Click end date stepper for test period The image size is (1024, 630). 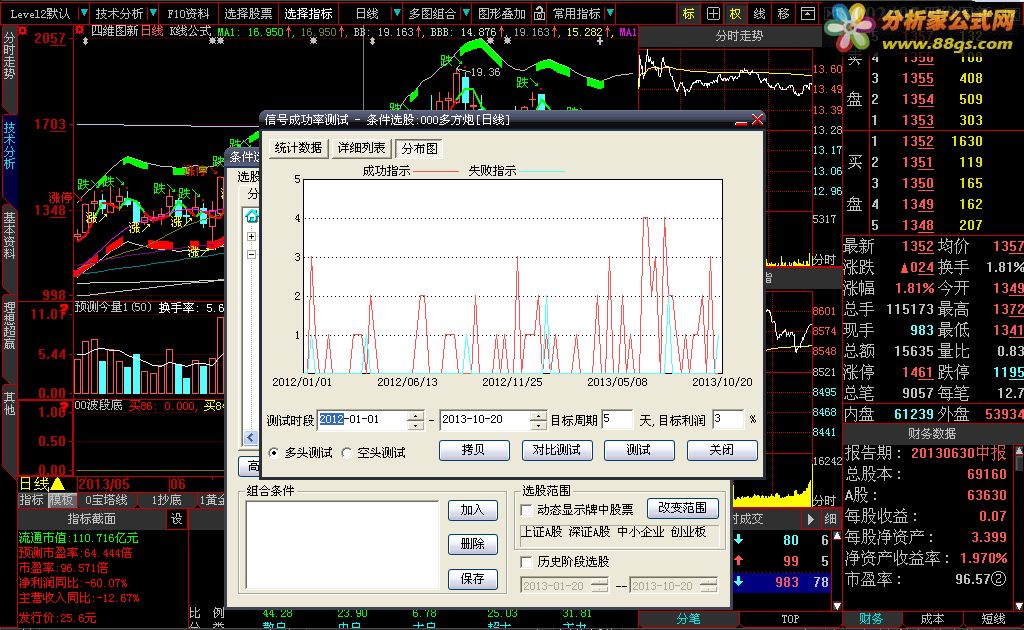[x=538, y=420]
